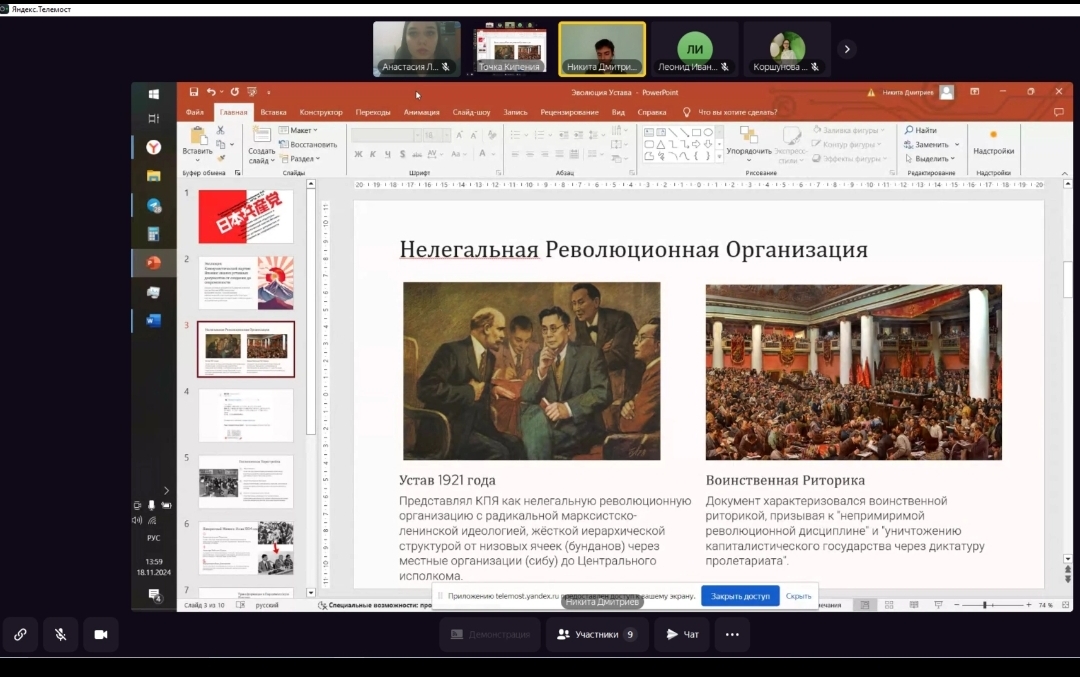The height and width of the screenshot is (677, 1080).
Task: Switch to the Переходы tab
Action: [x=373, y=112]
